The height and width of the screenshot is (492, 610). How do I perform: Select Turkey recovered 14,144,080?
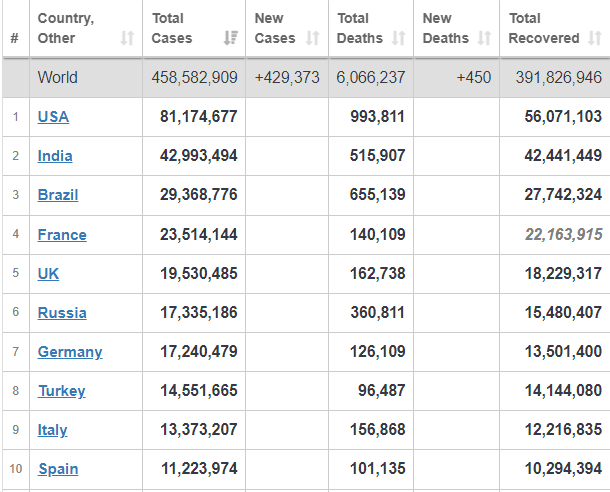click(563, 390)
